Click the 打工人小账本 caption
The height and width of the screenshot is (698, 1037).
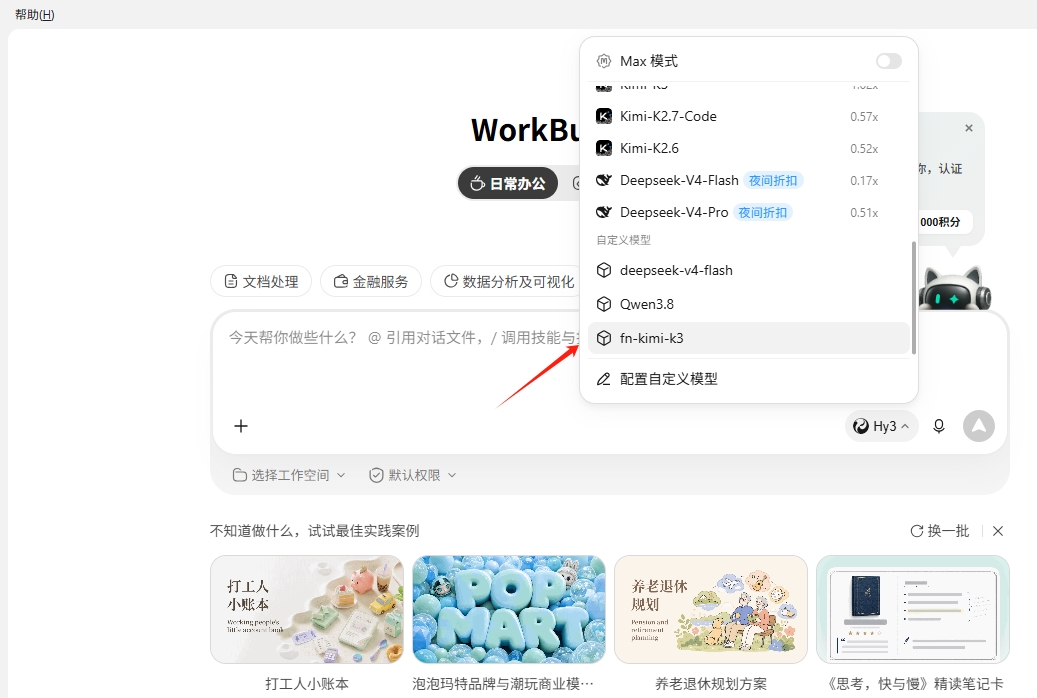[307, 683]
